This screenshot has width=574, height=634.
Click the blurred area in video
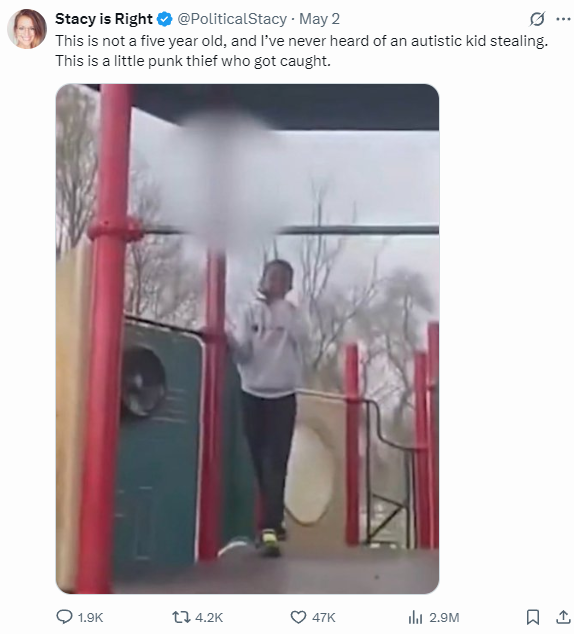point(226,178)
